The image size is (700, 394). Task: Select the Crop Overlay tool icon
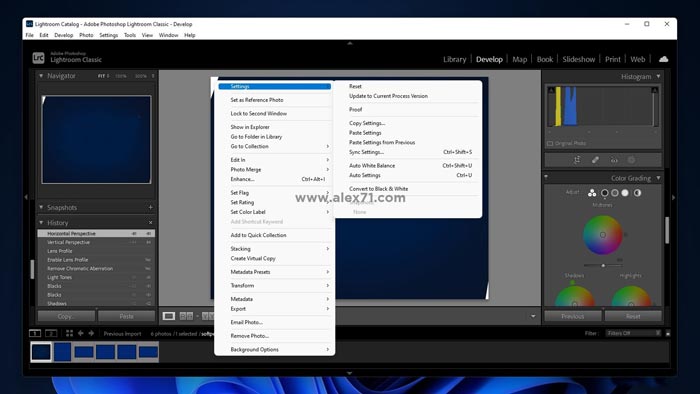pyautogui.click(x=577, y=160)
